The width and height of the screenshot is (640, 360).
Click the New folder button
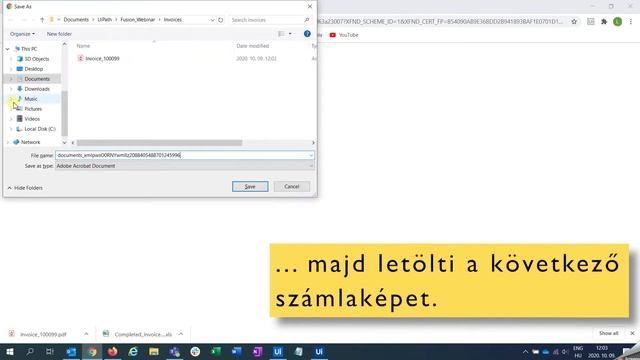tap(59, 34)
